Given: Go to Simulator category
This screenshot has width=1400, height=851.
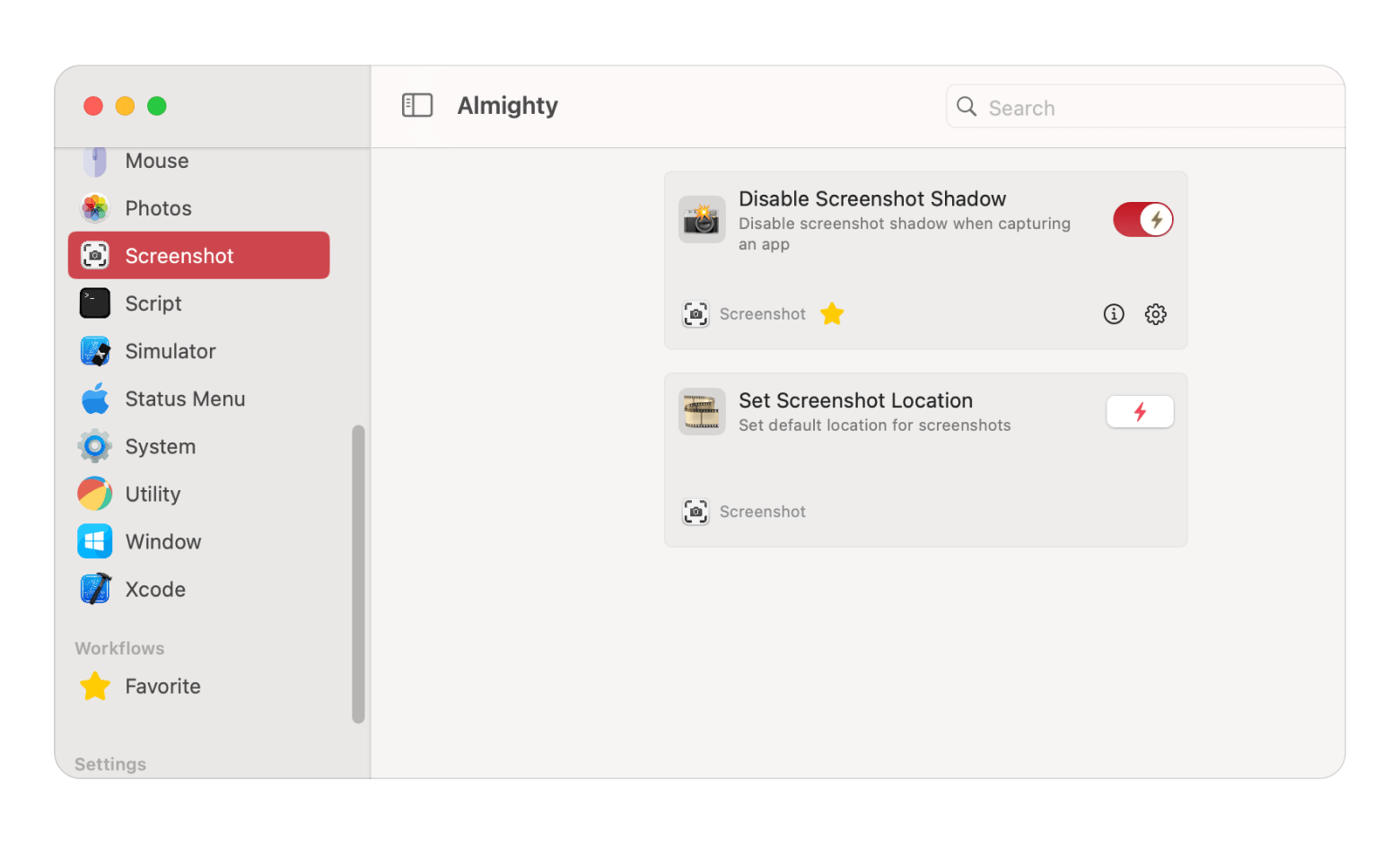Looking at the screenshot, I should [x=171, y=351].
